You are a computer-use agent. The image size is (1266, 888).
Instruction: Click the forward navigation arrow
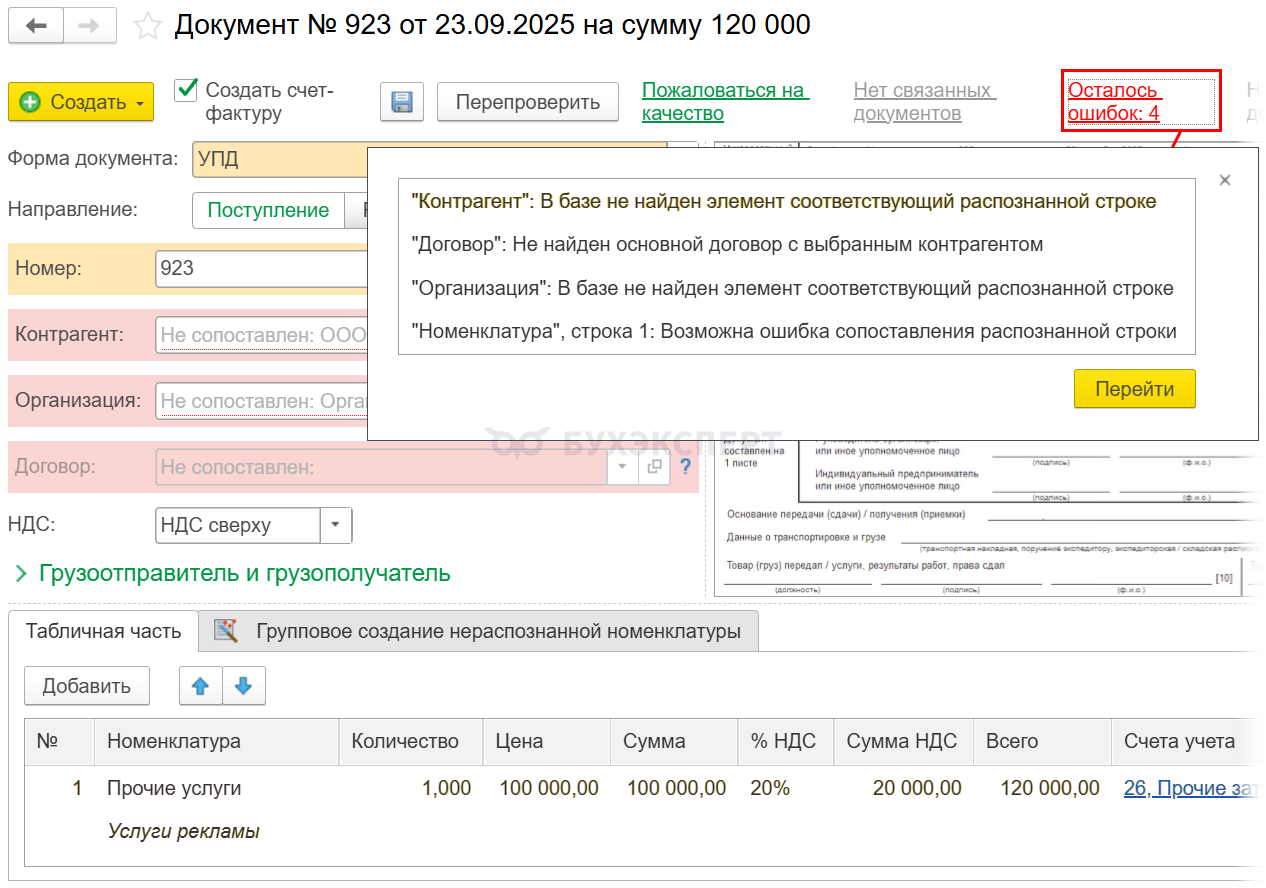tap(90, 26)
